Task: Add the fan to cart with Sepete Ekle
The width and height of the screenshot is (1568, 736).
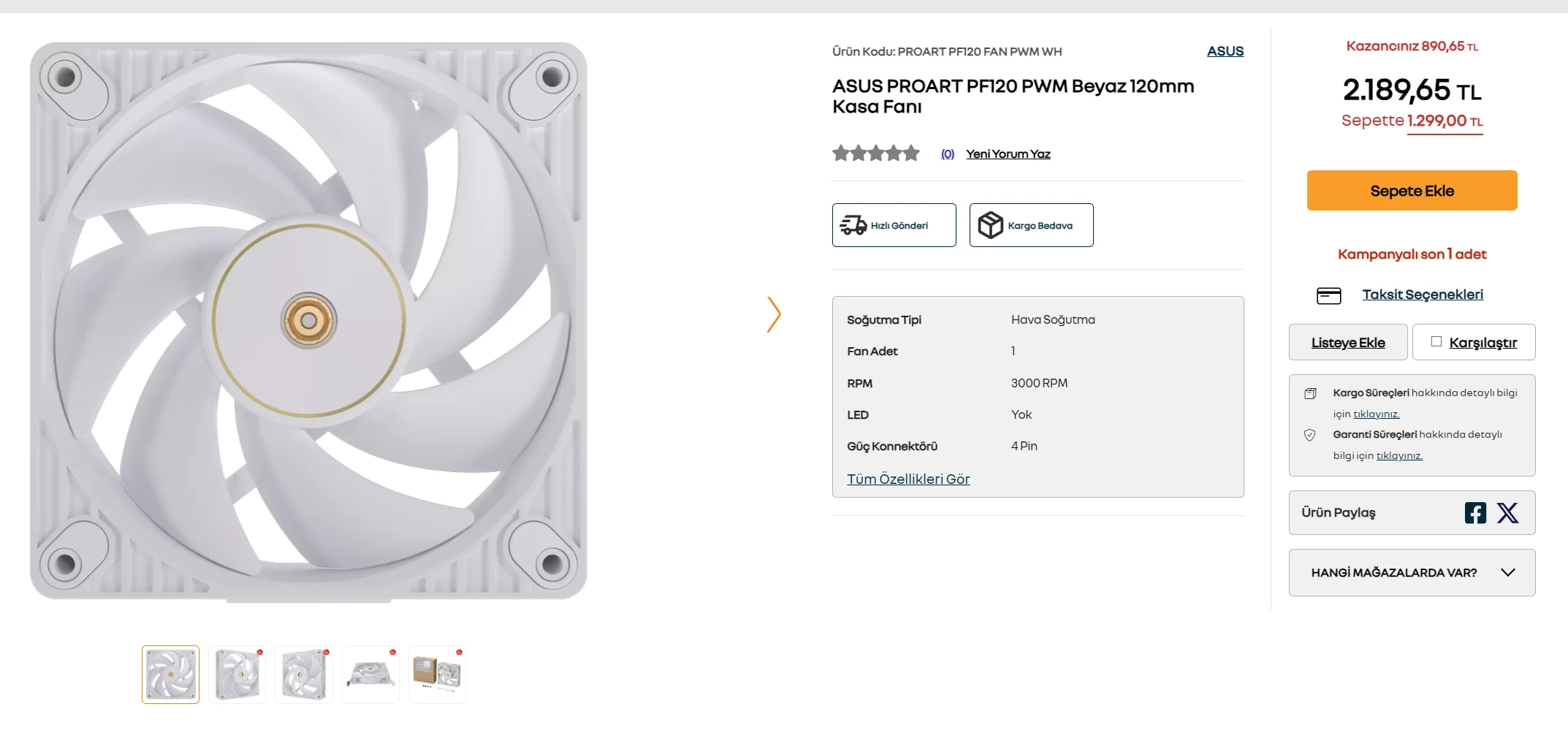Action: (1412, 190)
